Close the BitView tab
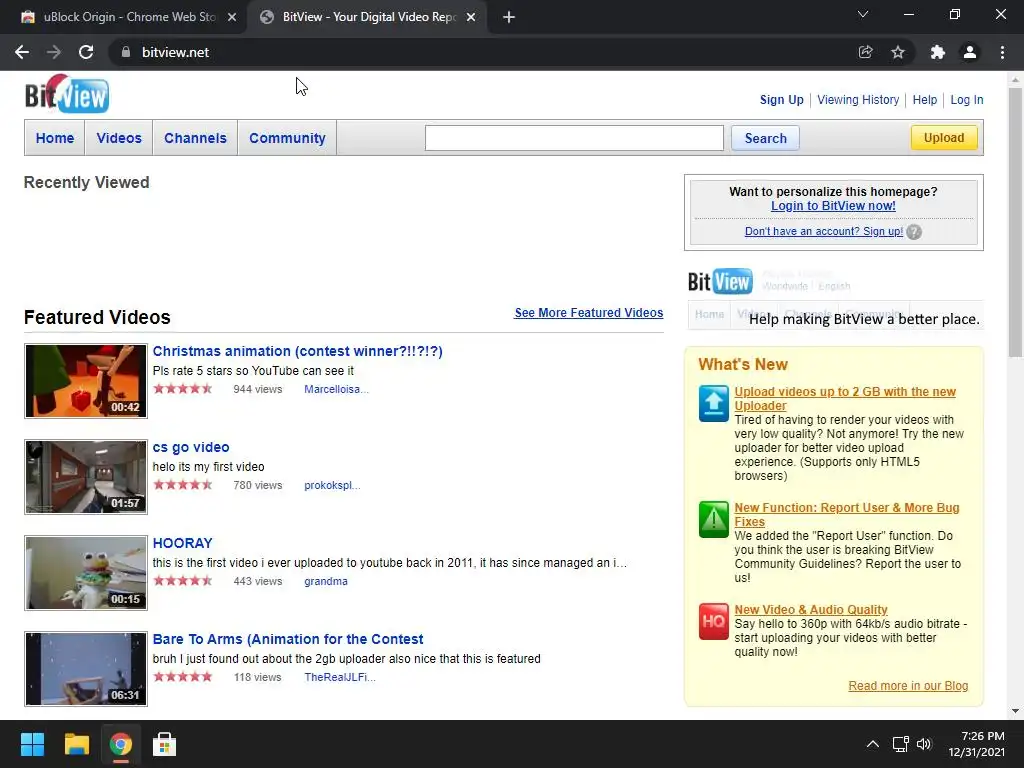Image resolution: width=1024 pixels, height=768 pixels. [x=471, y=17]
